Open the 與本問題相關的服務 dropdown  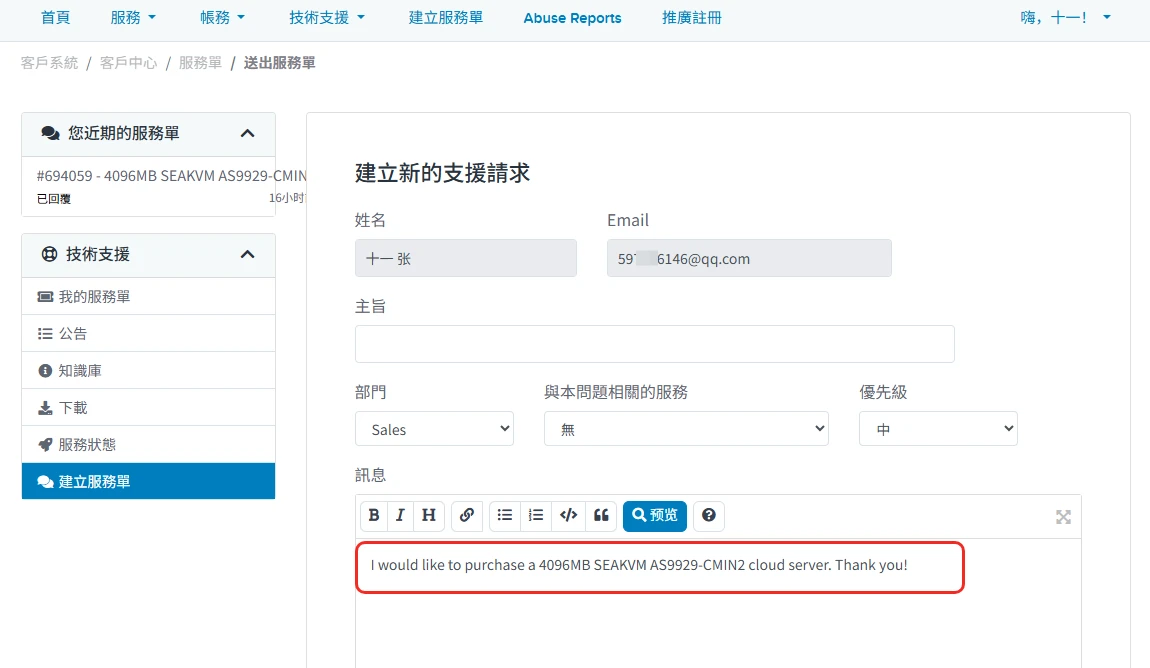tap(686, 429)
